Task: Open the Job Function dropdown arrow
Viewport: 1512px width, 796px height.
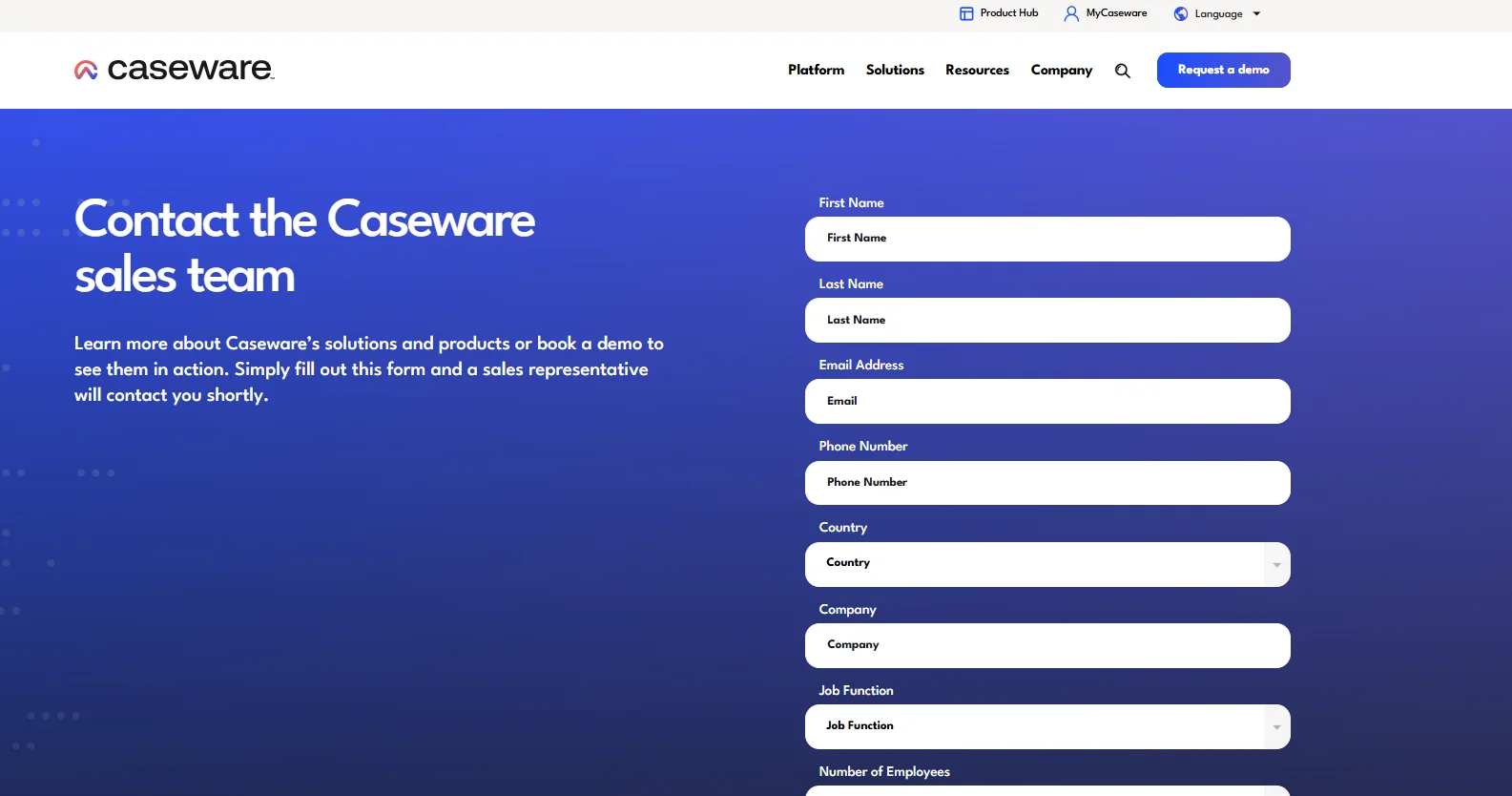Action: coord(1276,727)
